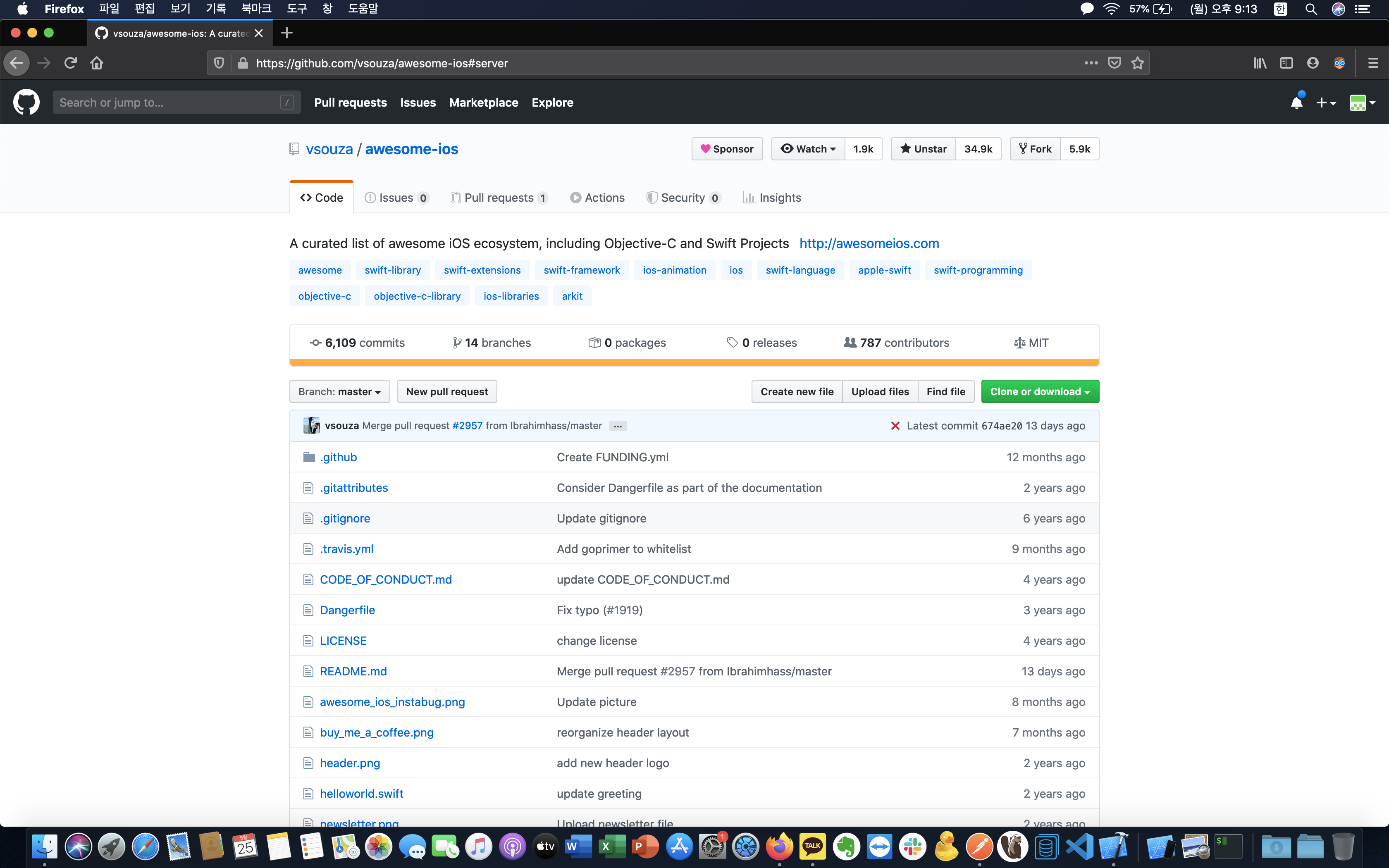
Task: Open a new browser tab with plus
Action: (x=287, y=33)
